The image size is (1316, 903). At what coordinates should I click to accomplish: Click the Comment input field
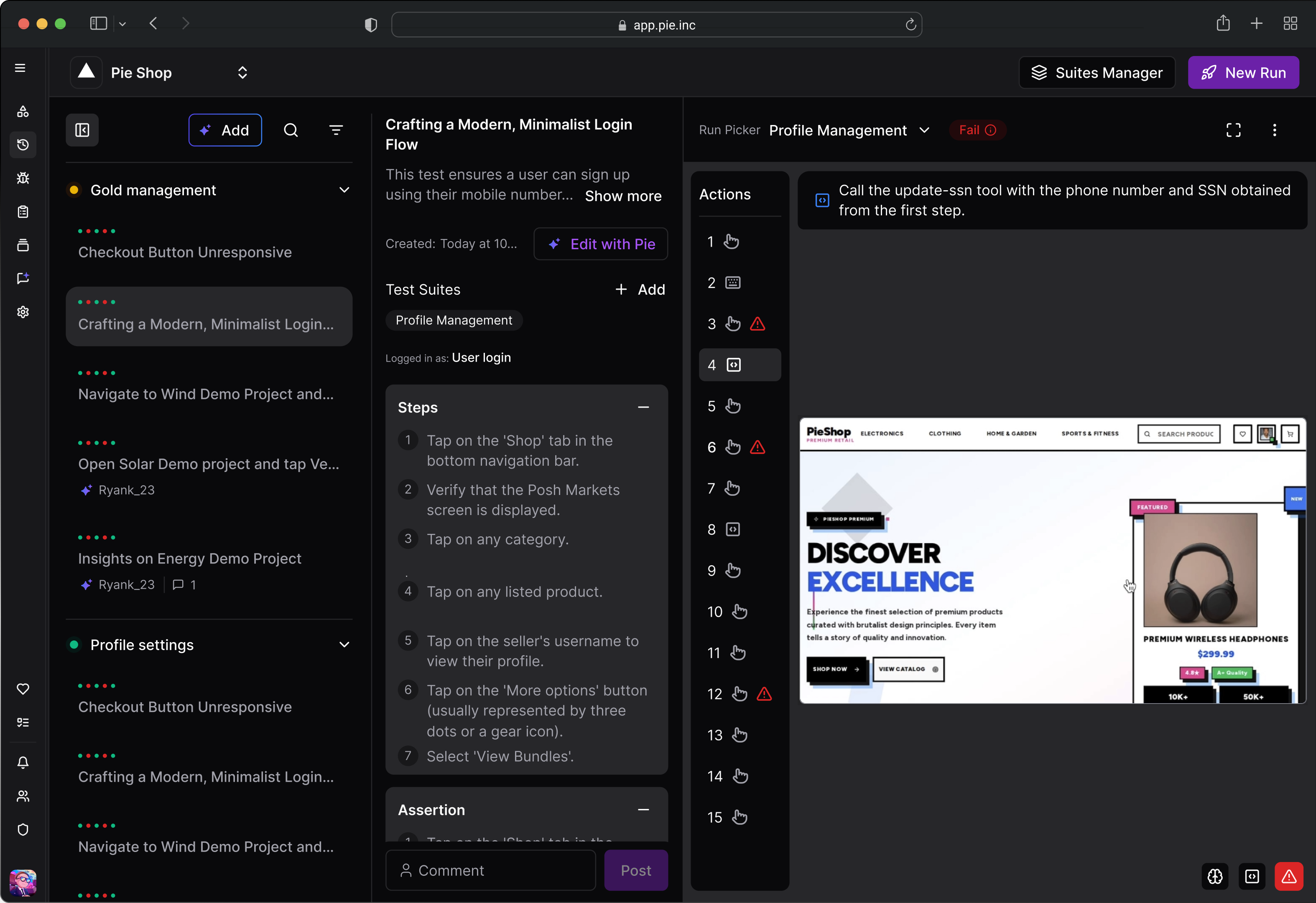[490, 870]
